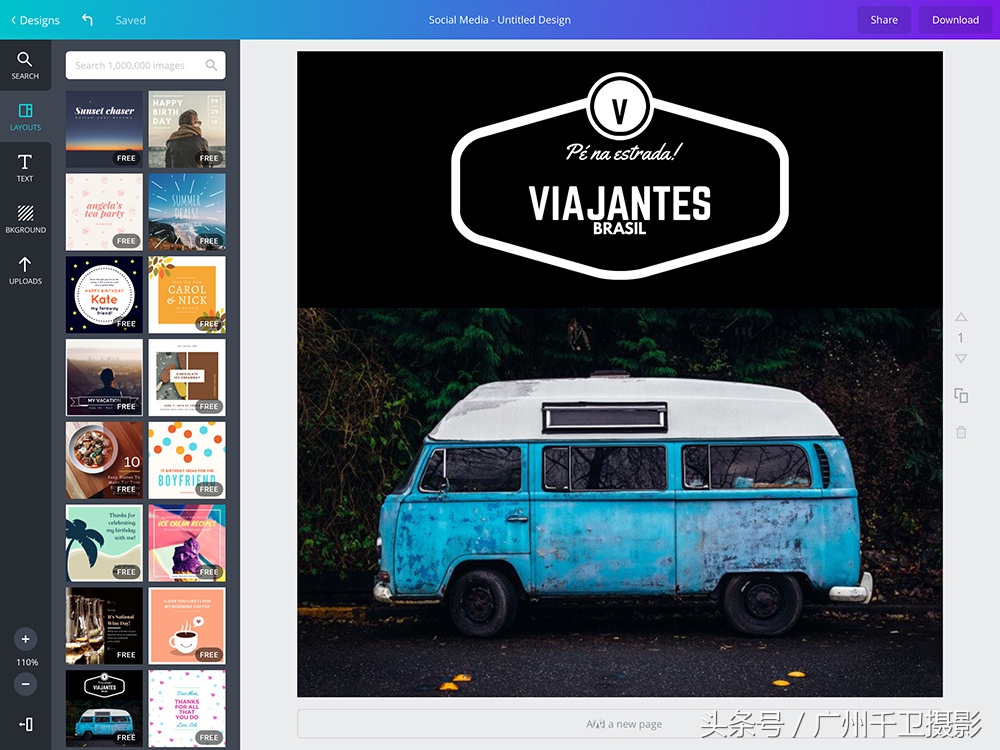Pick the Carol & Nick layout

tap(187, 295)
